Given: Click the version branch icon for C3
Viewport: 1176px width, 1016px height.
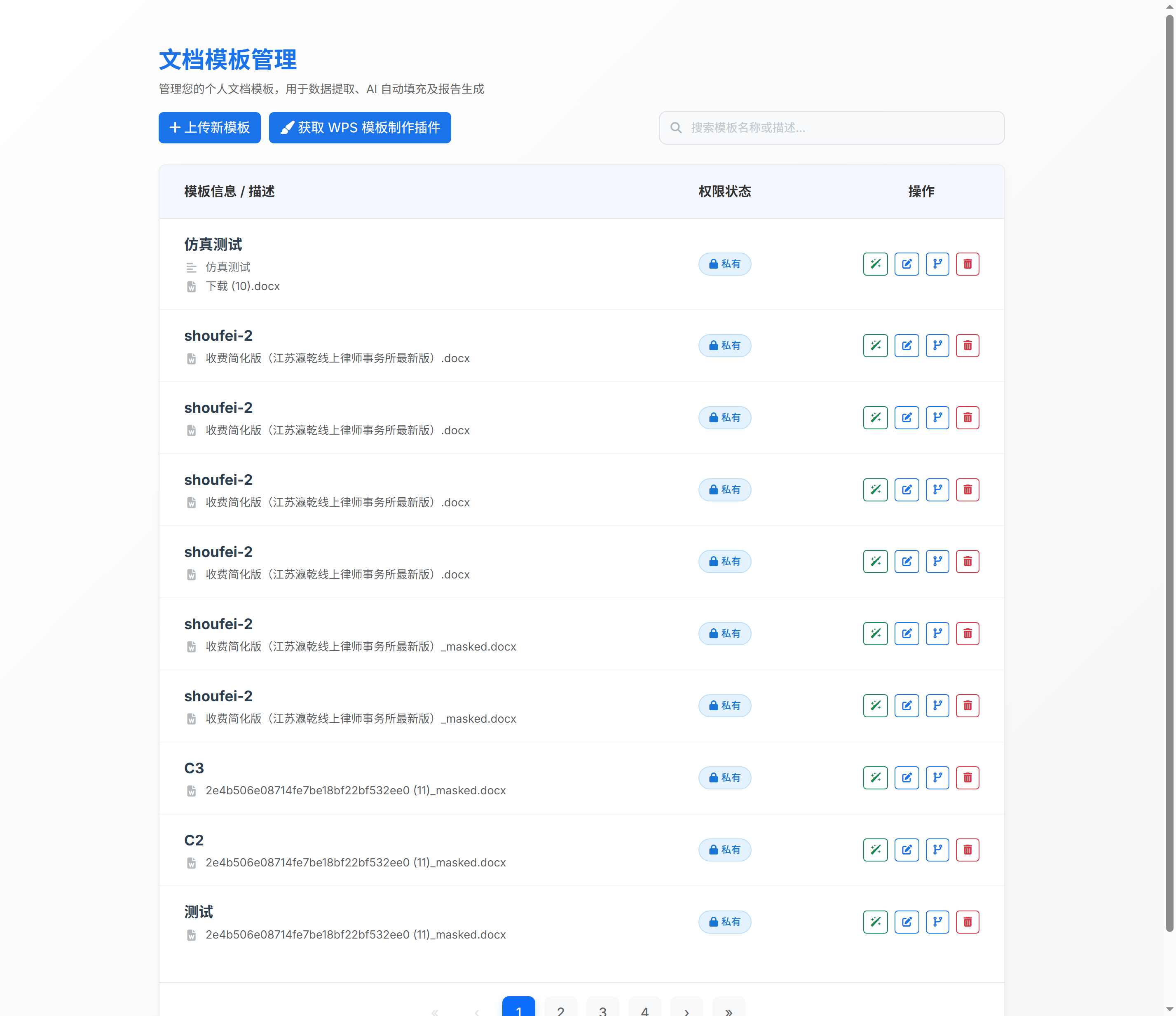Looking at the screenshot, I should (x=937, y=777).
